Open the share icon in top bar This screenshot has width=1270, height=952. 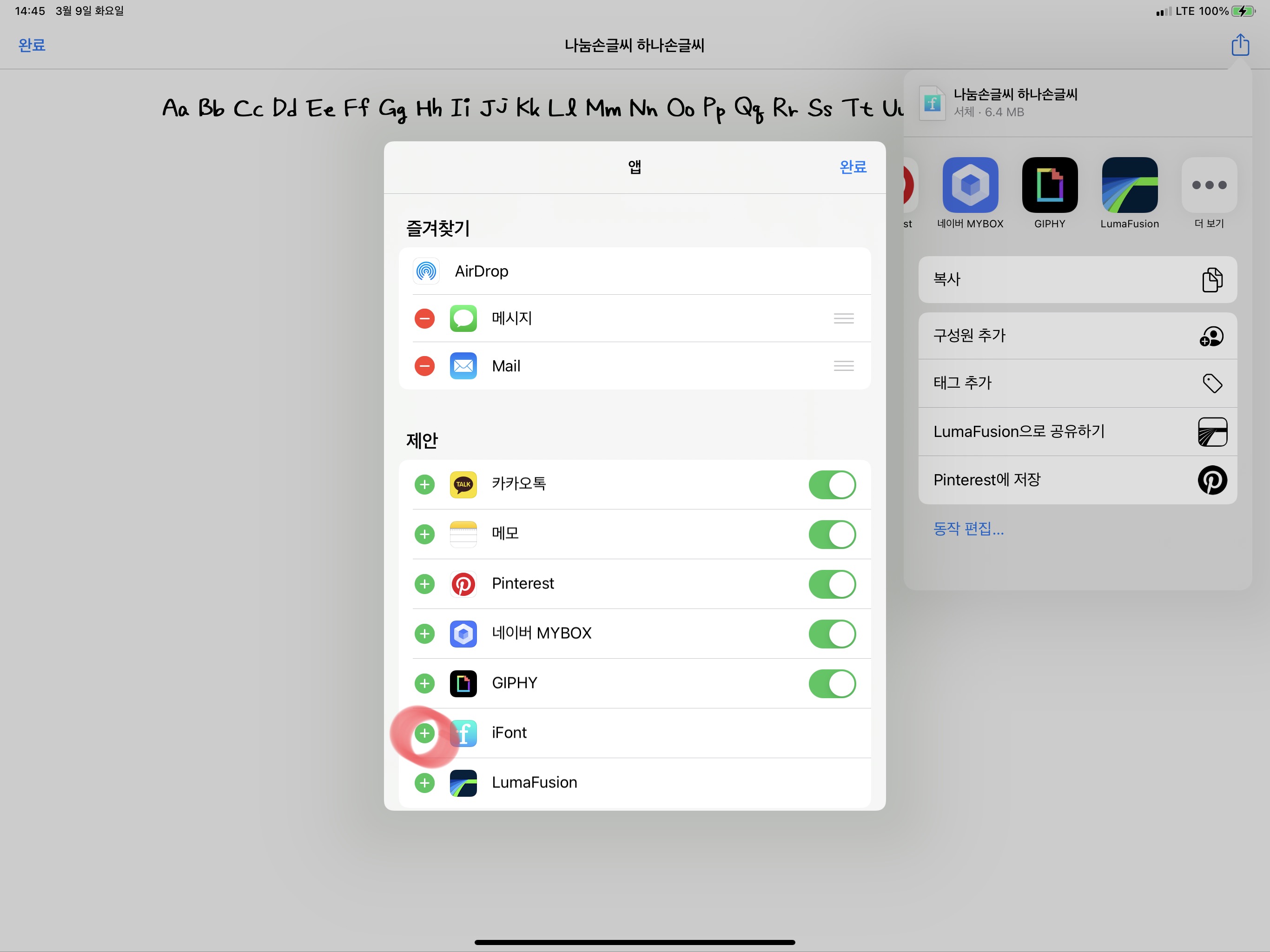1240,45
